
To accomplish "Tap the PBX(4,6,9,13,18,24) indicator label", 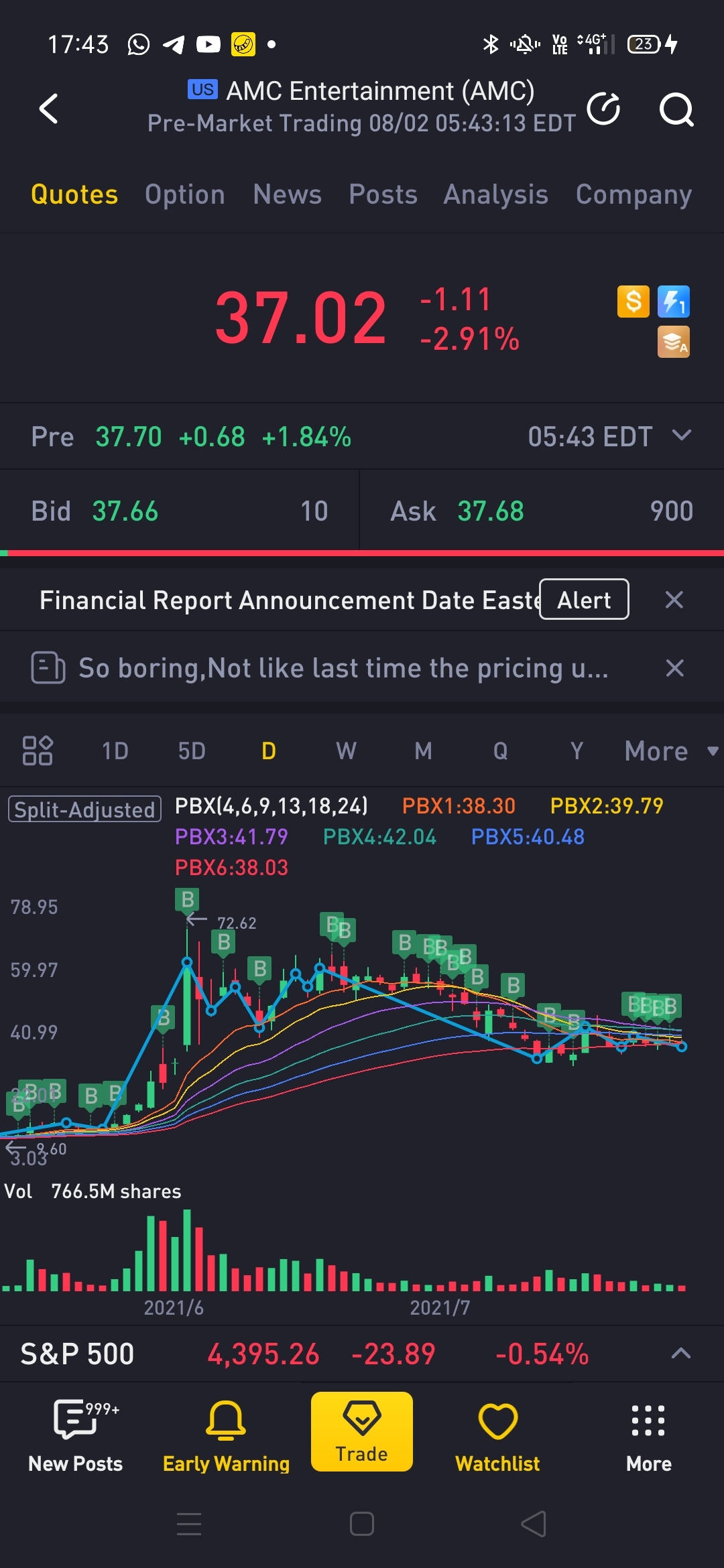I will [271, 805].
